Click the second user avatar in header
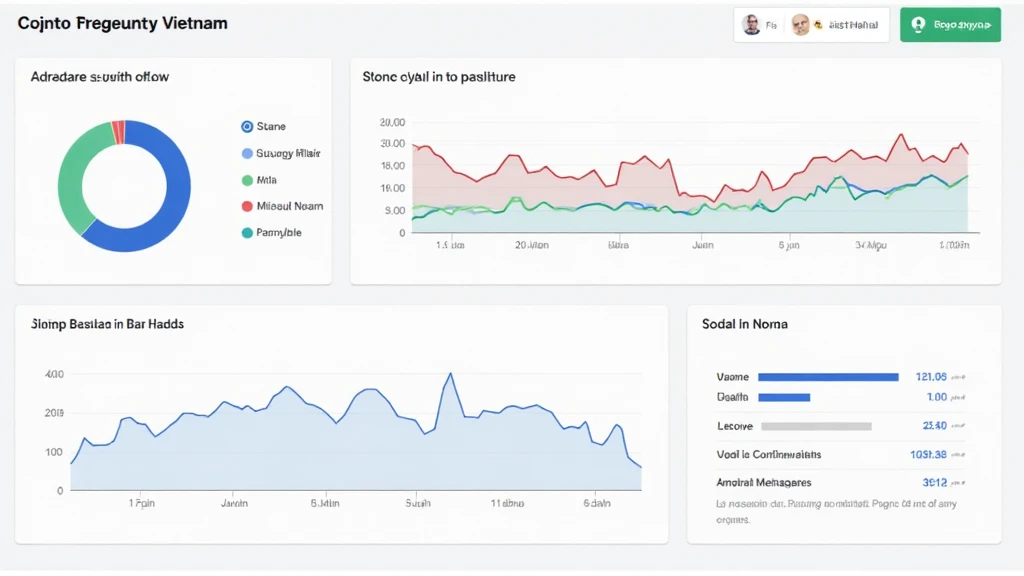Viewport: 1024px width, 576px height. click(800, 25)
